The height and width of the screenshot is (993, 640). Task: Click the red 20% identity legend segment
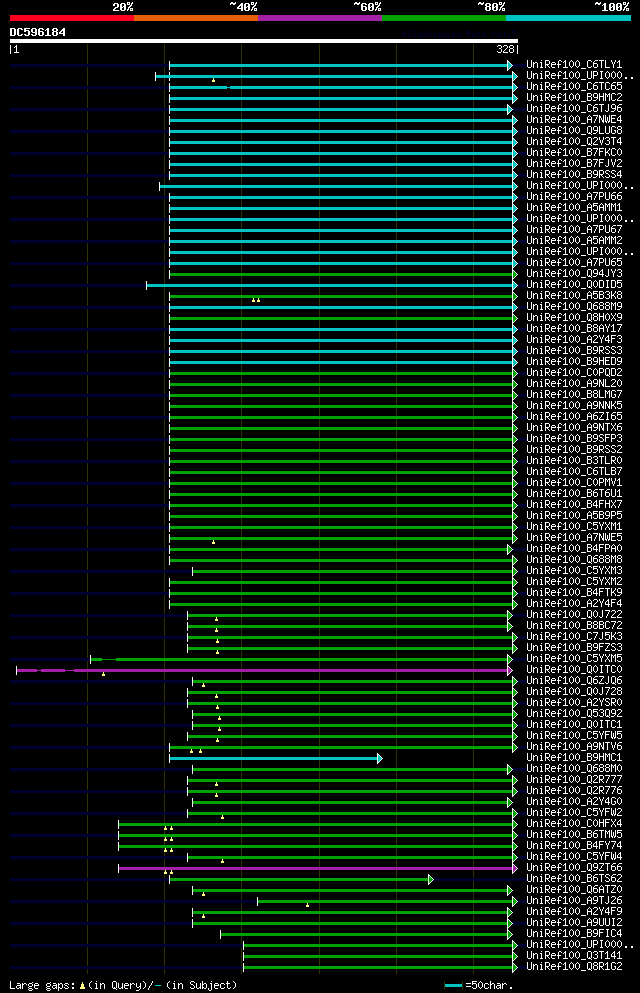click(72, 18)
